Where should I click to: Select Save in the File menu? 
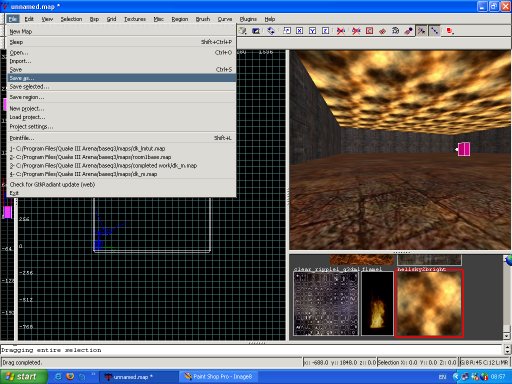click(x=121, y=69)
